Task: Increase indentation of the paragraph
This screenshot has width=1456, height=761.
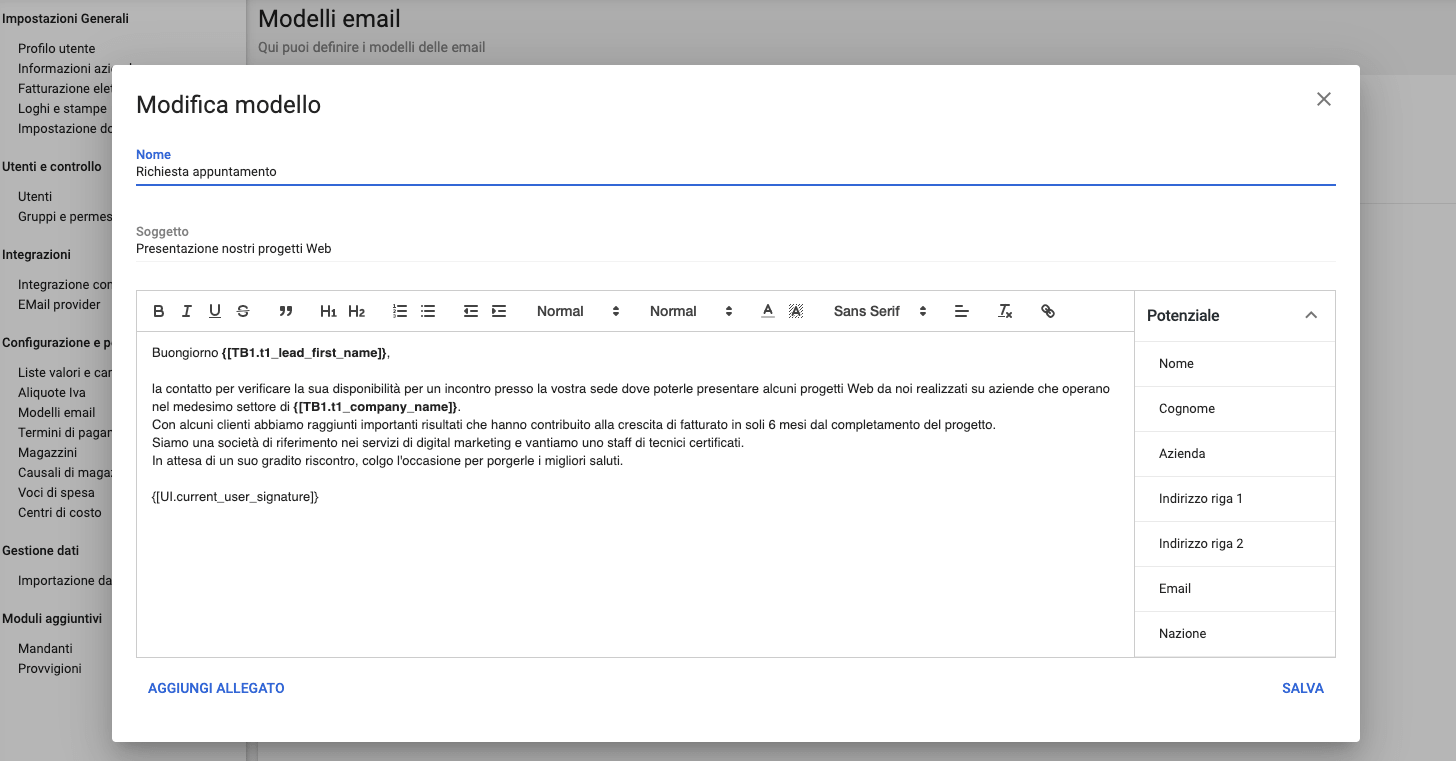Action: click(498, 311)
